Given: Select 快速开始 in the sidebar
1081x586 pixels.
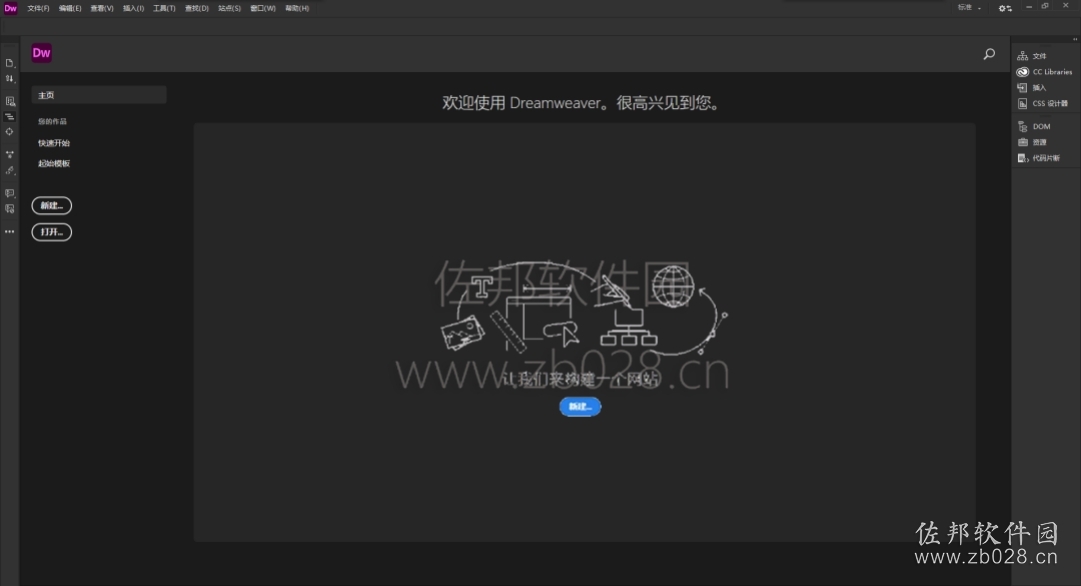Looking at the screenshot, I should pos(54,143).
